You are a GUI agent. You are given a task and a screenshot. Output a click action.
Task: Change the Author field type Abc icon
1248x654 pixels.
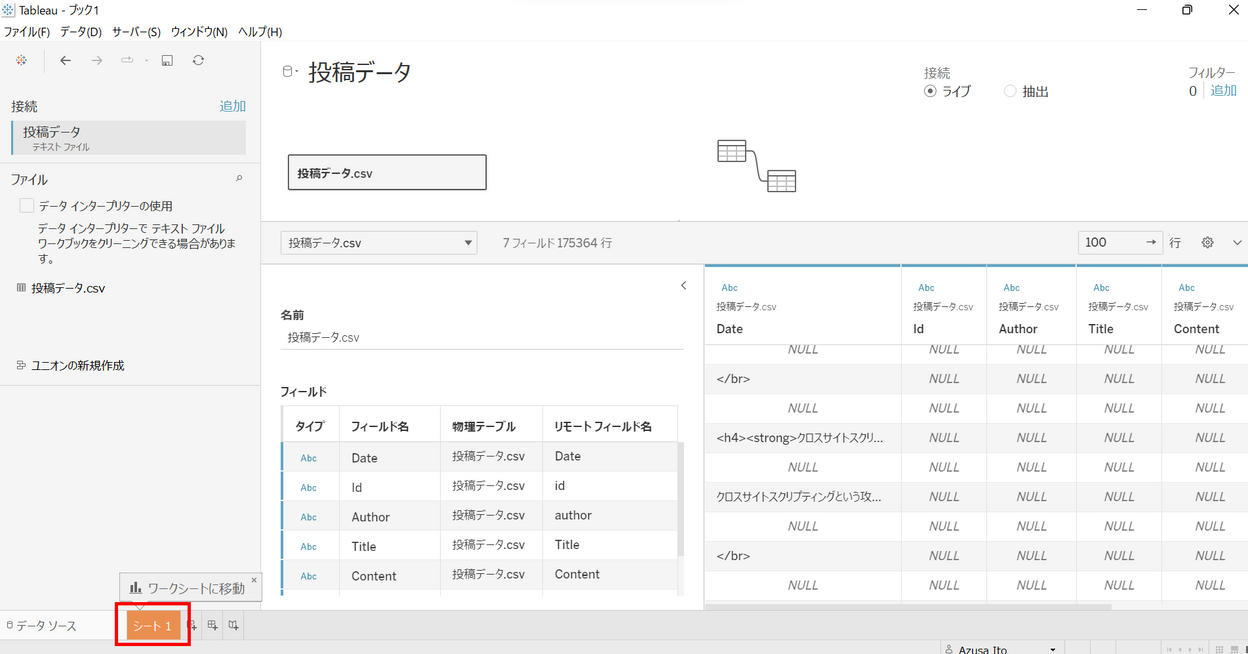point(309,517)
